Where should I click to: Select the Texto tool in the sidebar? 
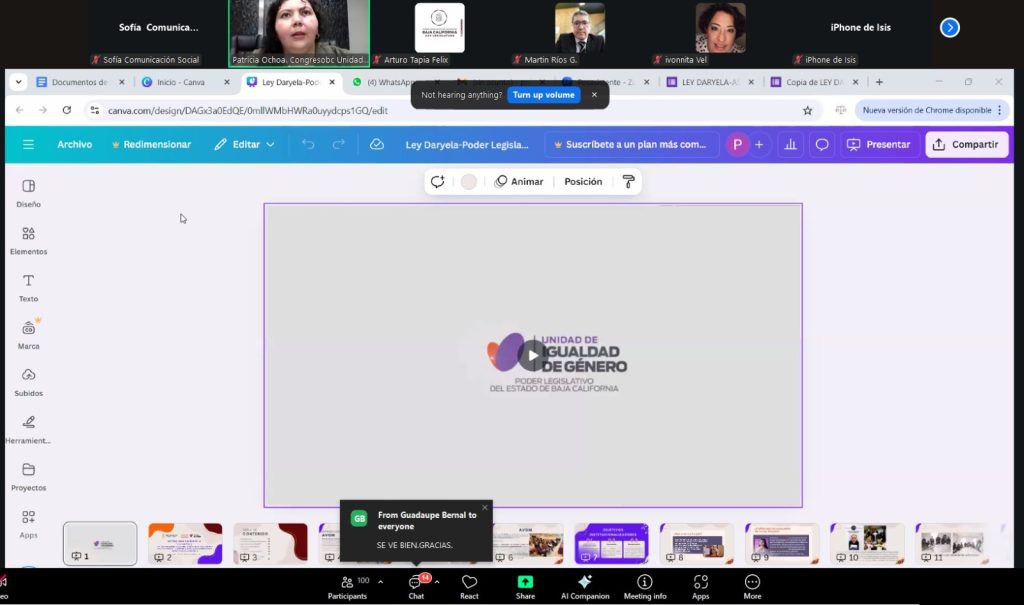[x=28, y=287]
